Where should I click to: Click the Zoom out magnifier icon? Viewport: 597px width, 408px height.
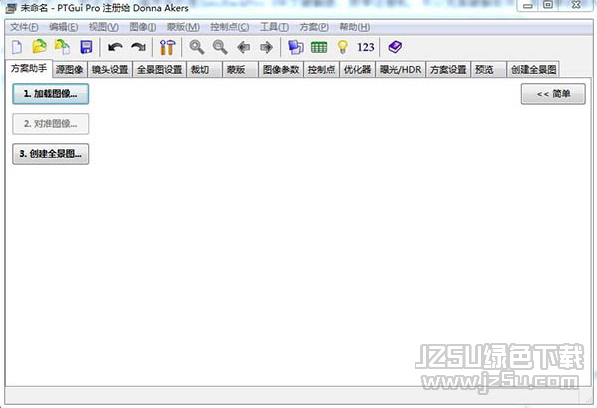[220, 47]
